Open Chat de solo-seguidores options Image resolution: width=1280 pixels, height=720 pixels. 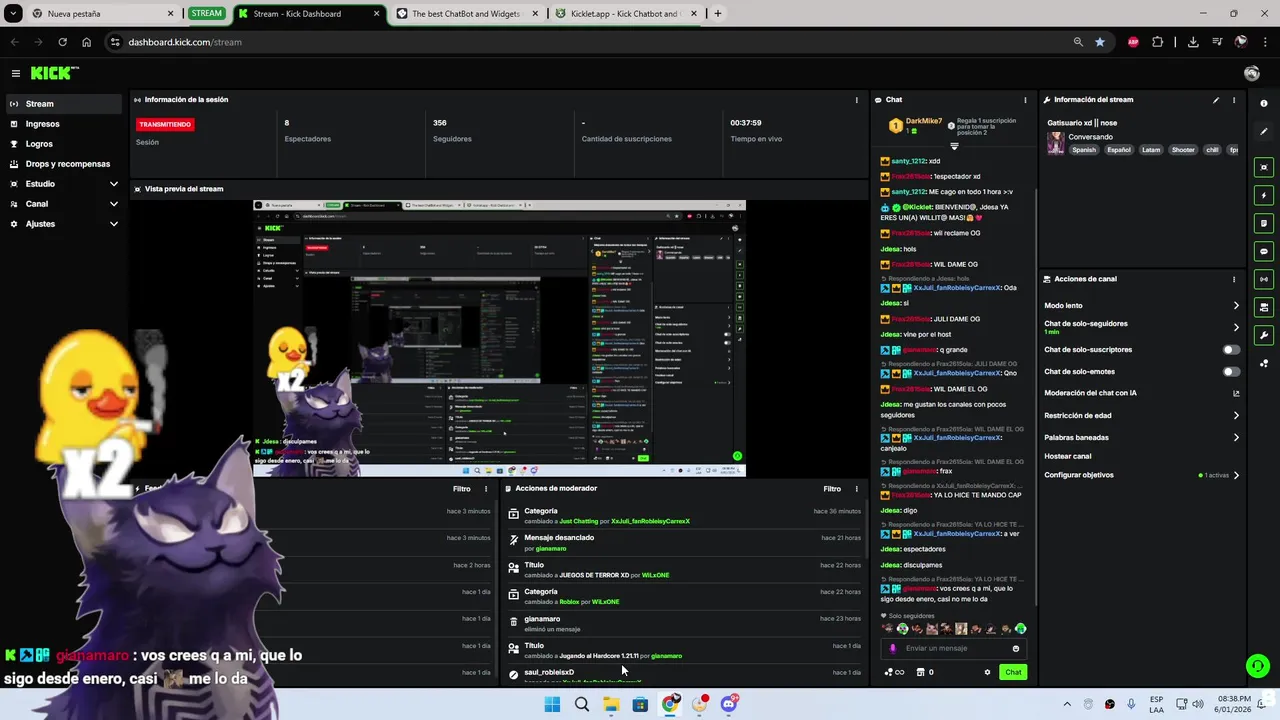tap(1141, 327)
